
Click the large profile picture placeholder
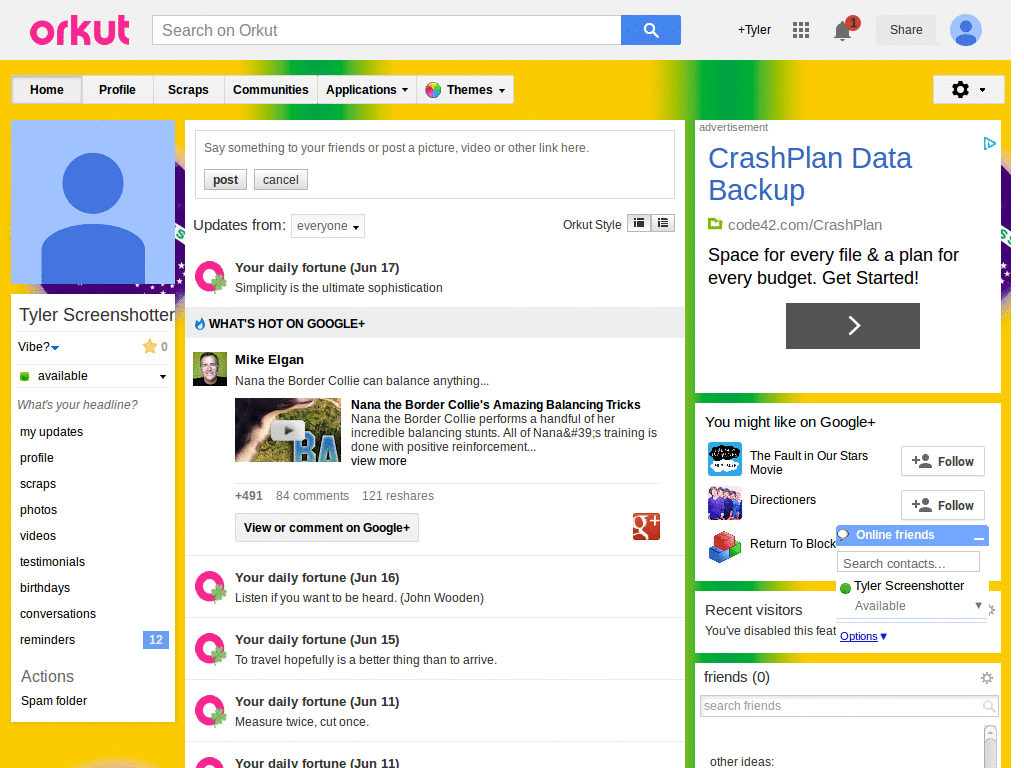click(93, 202)
